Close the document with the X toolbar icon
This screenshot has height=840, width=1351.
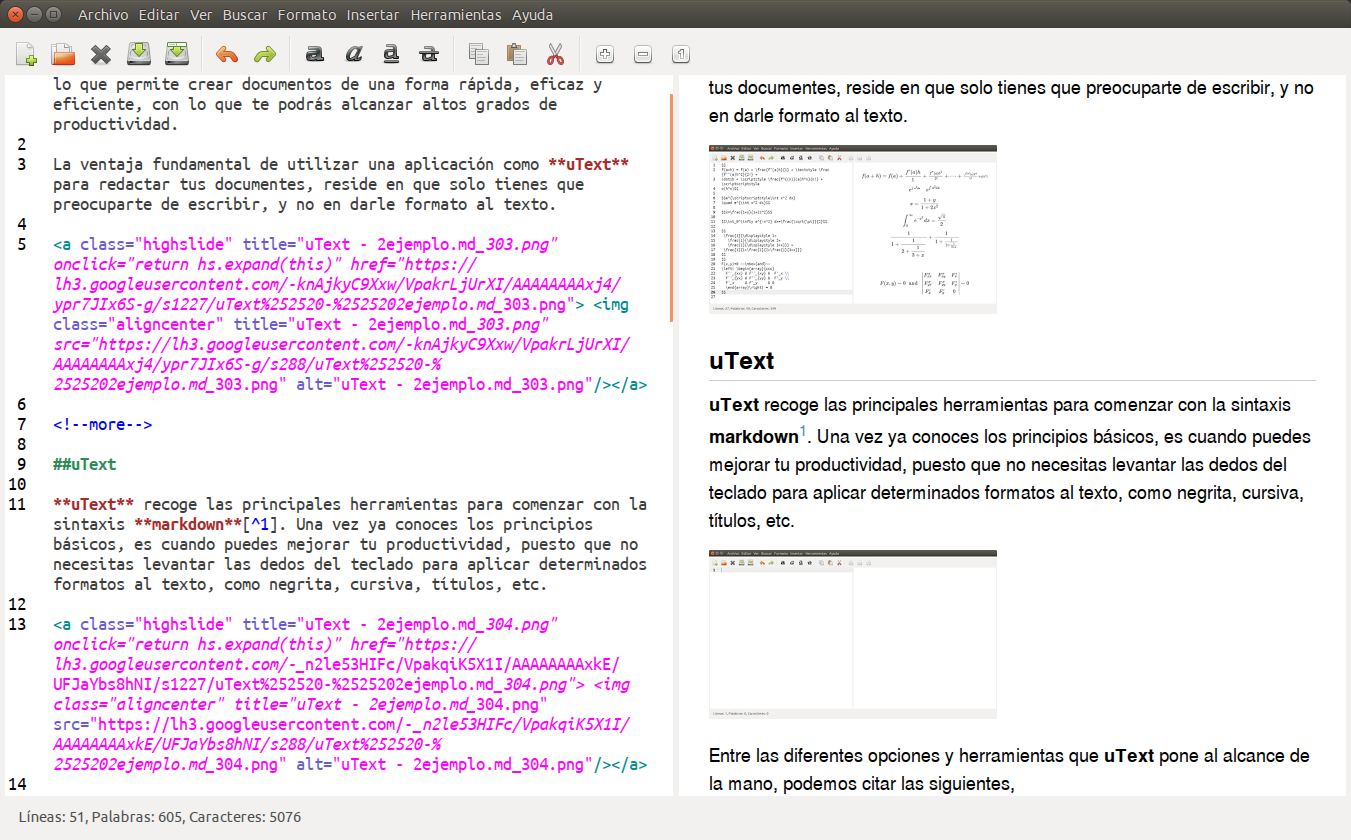click(x=101, y=54)
